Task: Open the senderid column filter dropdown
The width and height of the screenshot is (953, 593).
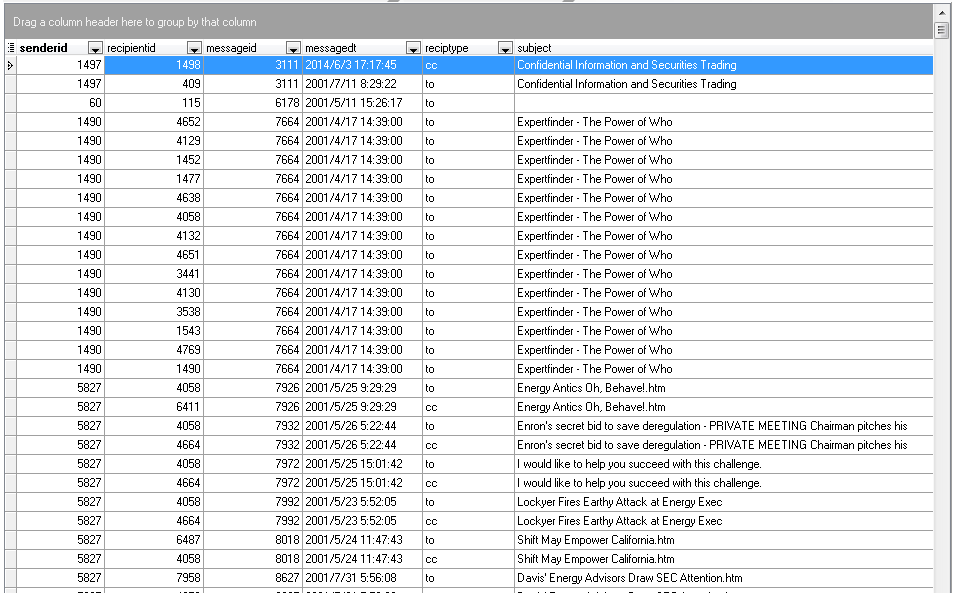Action: click(x=95, y=48)
